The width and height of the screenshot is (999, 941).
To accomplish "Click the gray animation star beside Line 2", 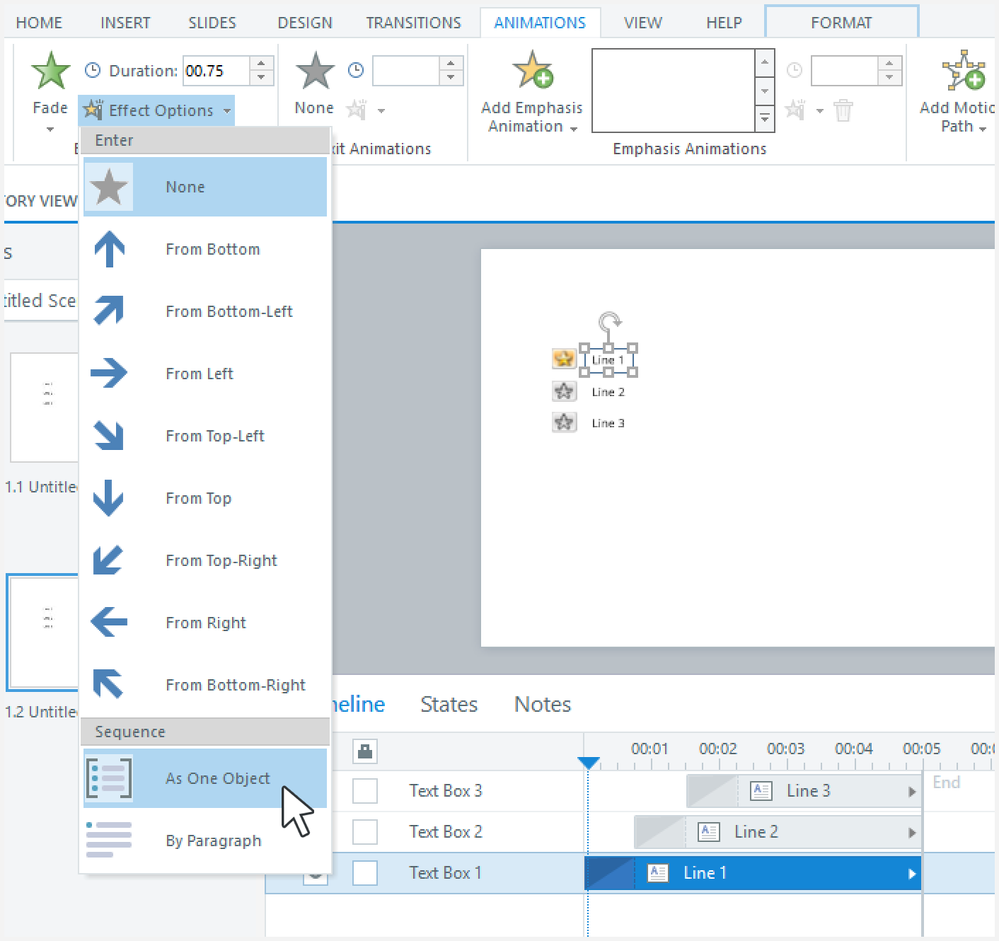I will click(564, 391).
